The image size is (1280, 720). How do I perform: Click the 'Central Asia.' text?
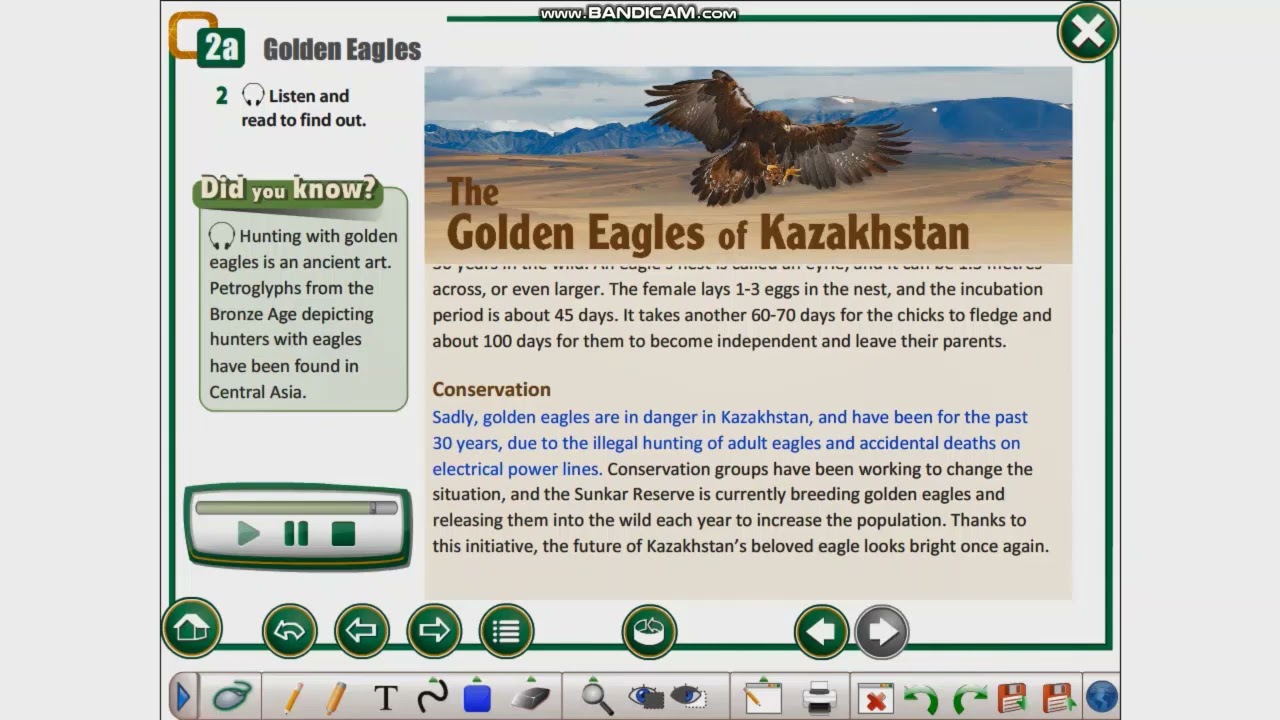[258, 392]
